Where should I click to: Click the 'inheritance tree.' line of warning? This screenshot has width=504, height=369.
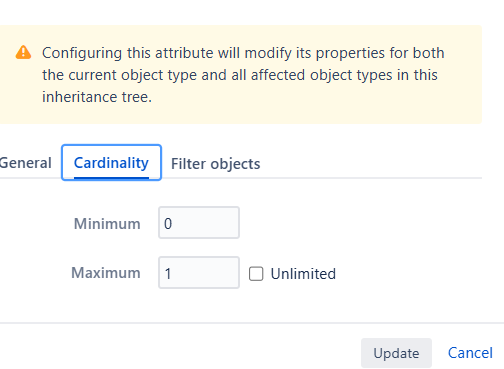click(x=97, y=97)
